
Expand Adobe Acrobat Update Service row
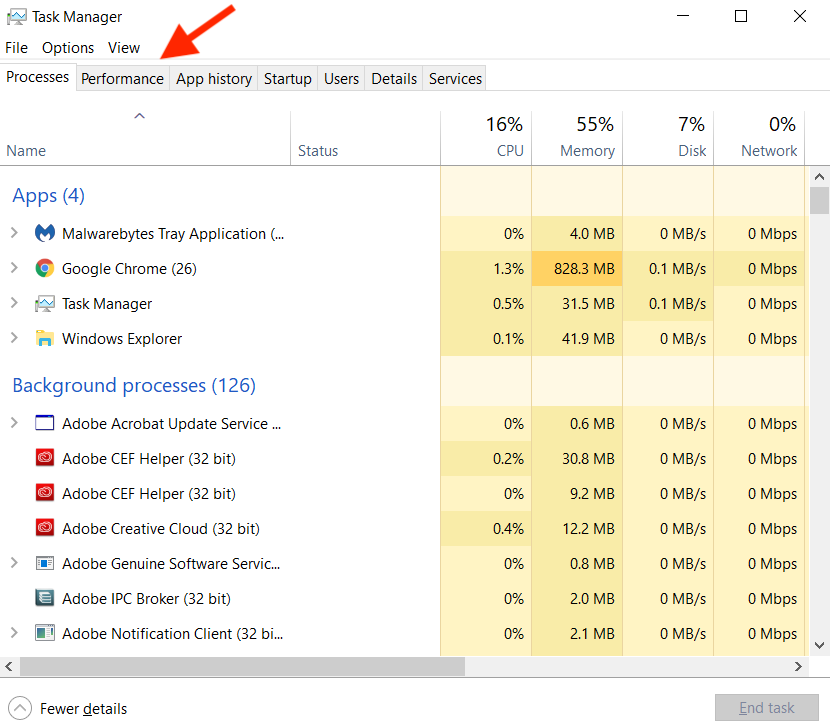click(x=14, y=423)
